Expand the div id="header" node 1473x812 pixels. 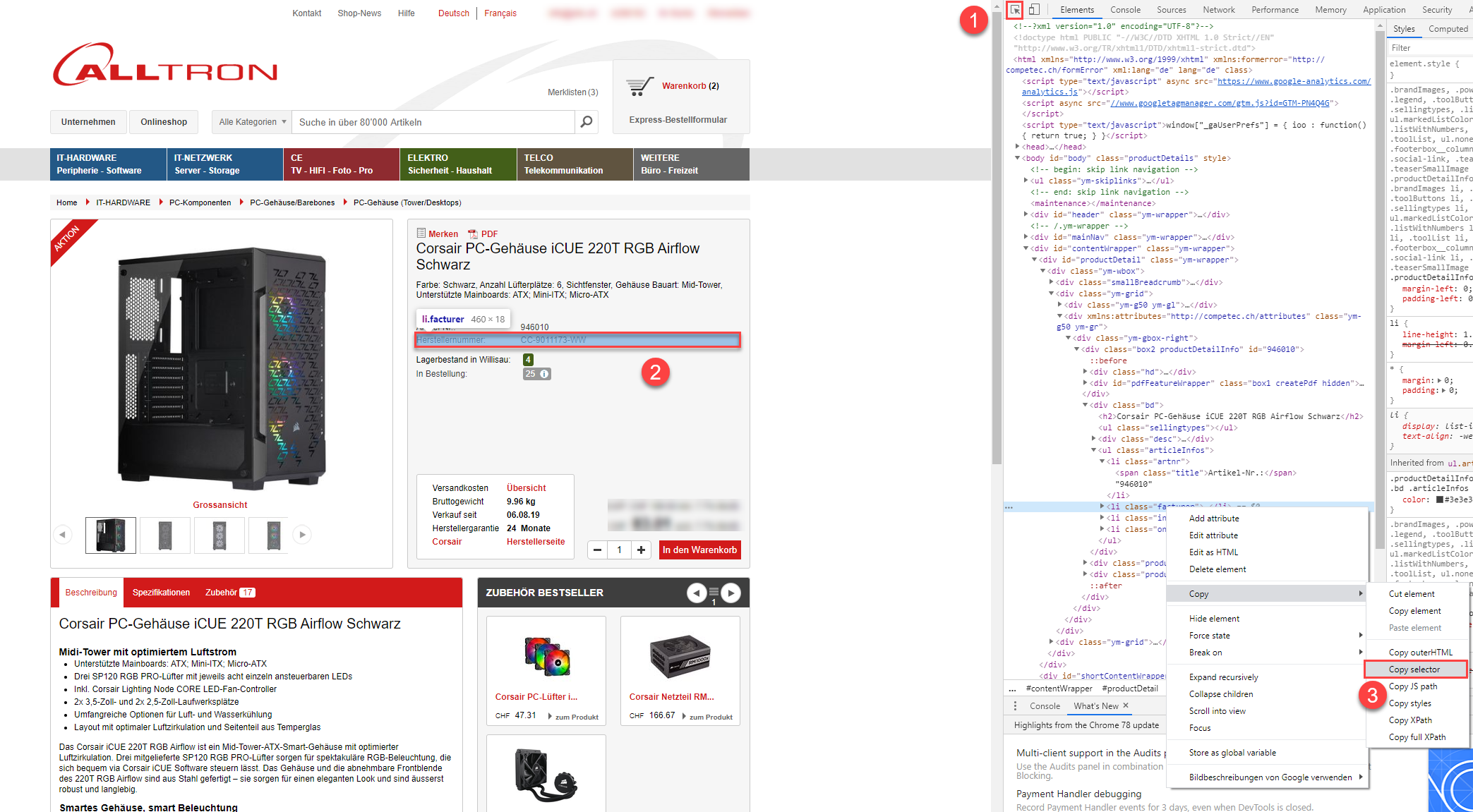[x=1026, y=214]
